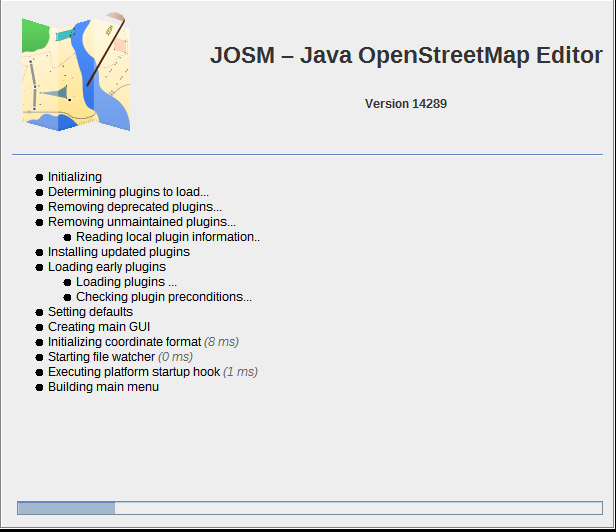
Task: Select the Initializing step entry
Action: tap(75, 177)
